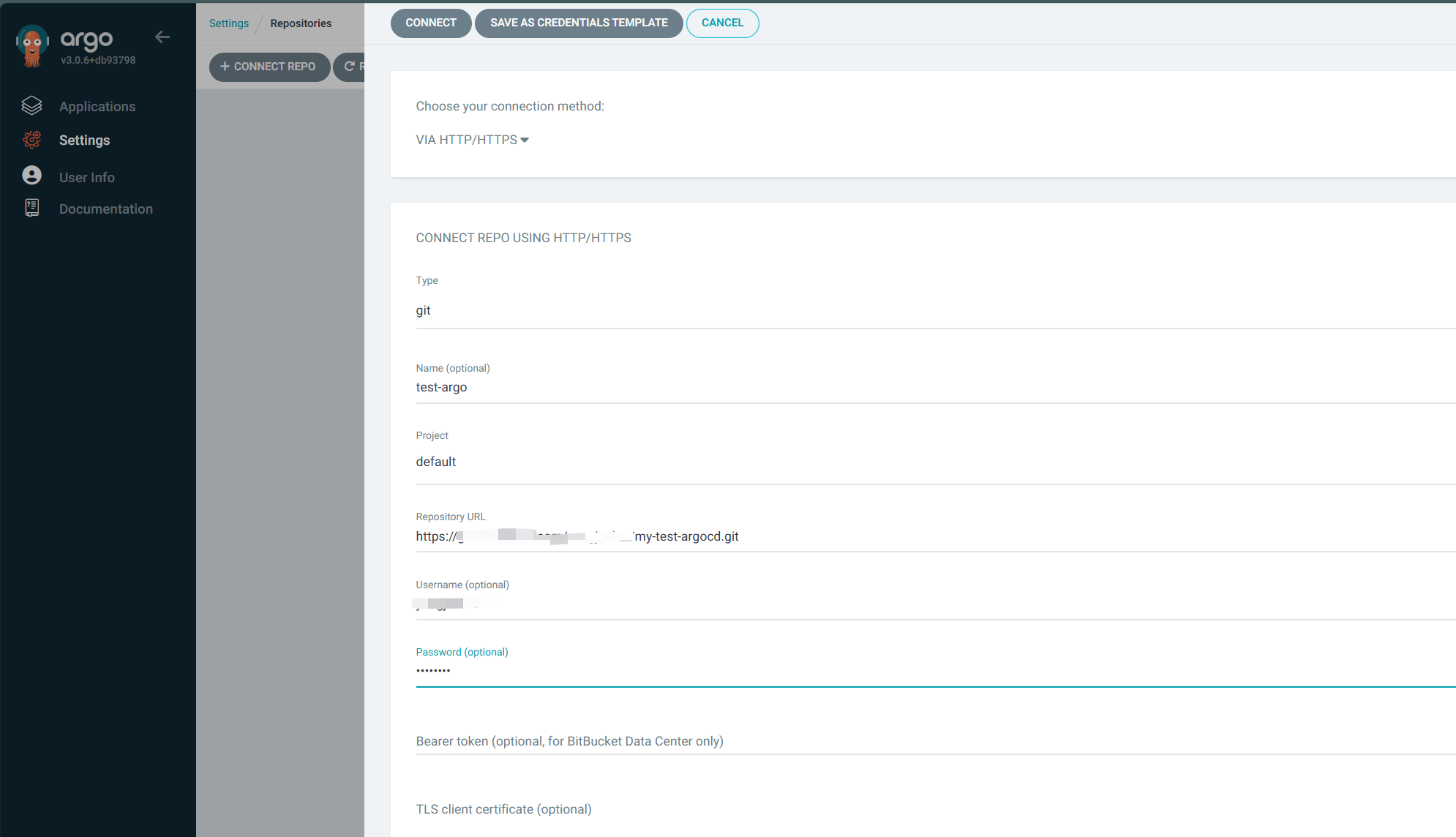
Task: Expand the VIA HTTP/HTTPS connection method dropdown
Action: pos(472,140)
